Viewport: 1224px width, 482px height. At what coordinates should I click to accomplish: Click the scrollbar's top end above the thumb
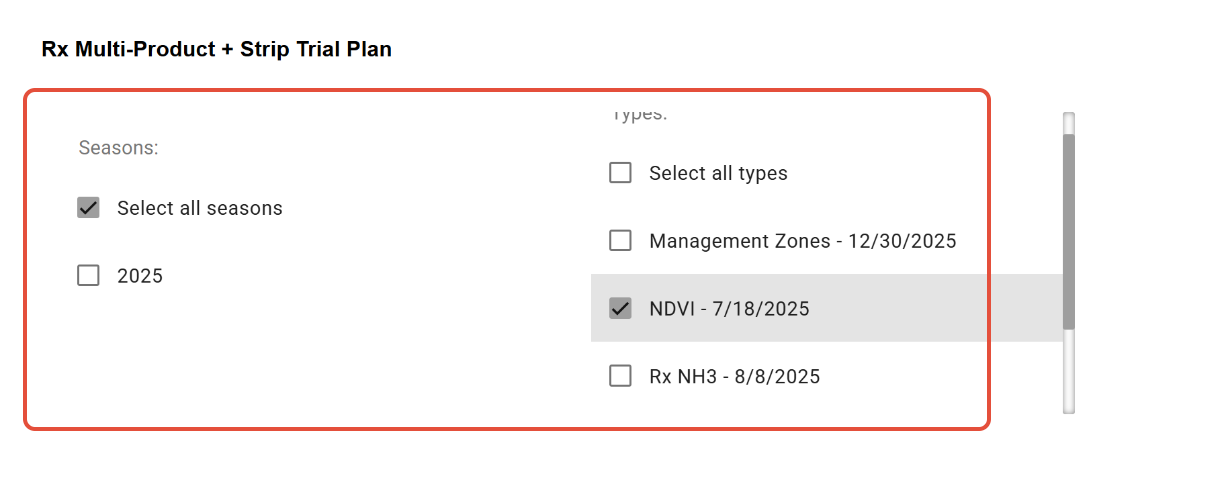[1068, 122]
